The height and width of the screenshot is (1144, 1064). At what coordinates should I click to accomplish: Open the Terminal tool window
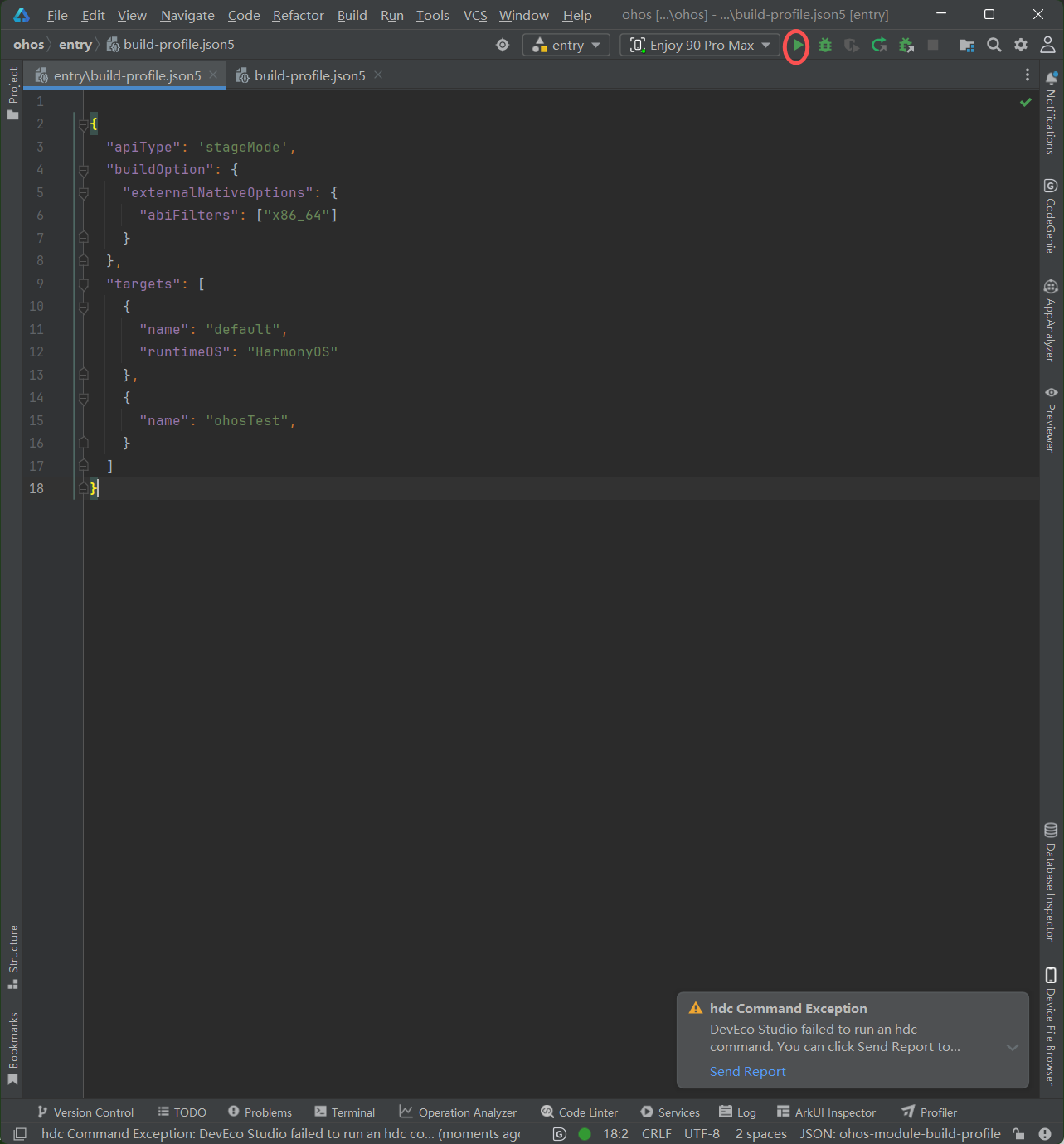point(345,1112)
